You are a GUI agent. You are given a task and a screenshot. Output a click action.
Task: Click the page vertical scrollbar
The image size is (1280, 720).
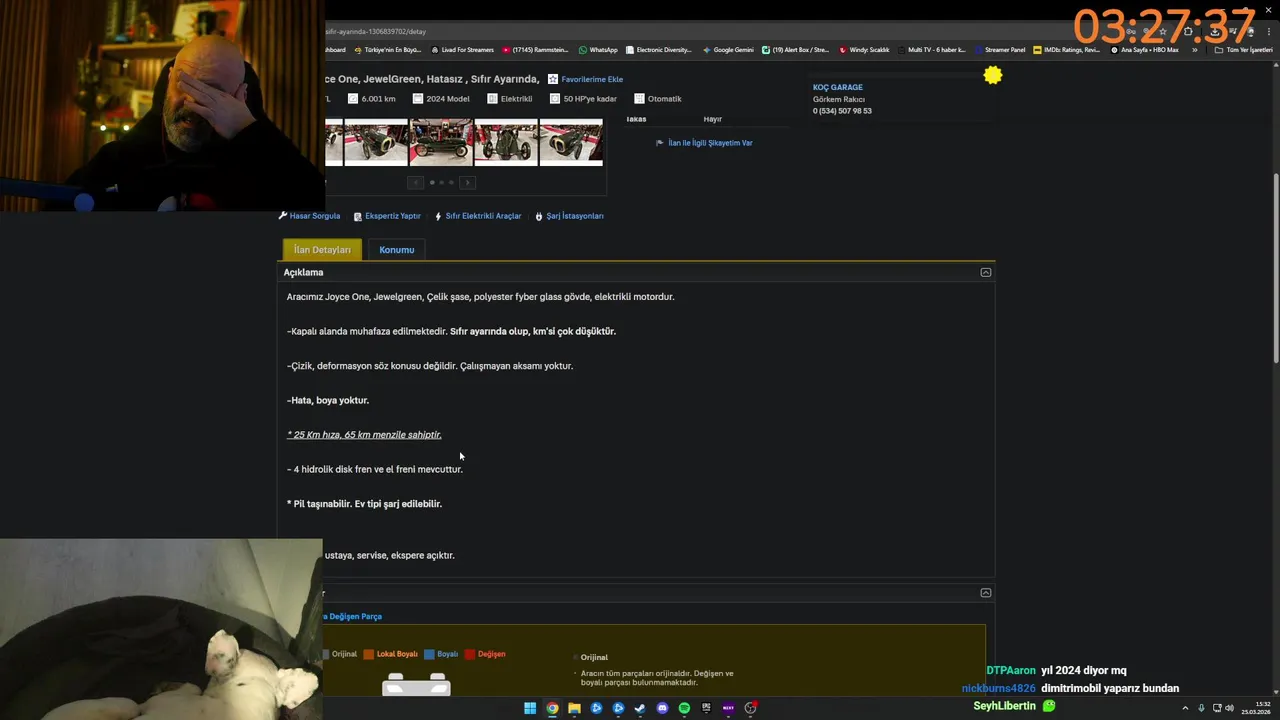(1275, 270)
